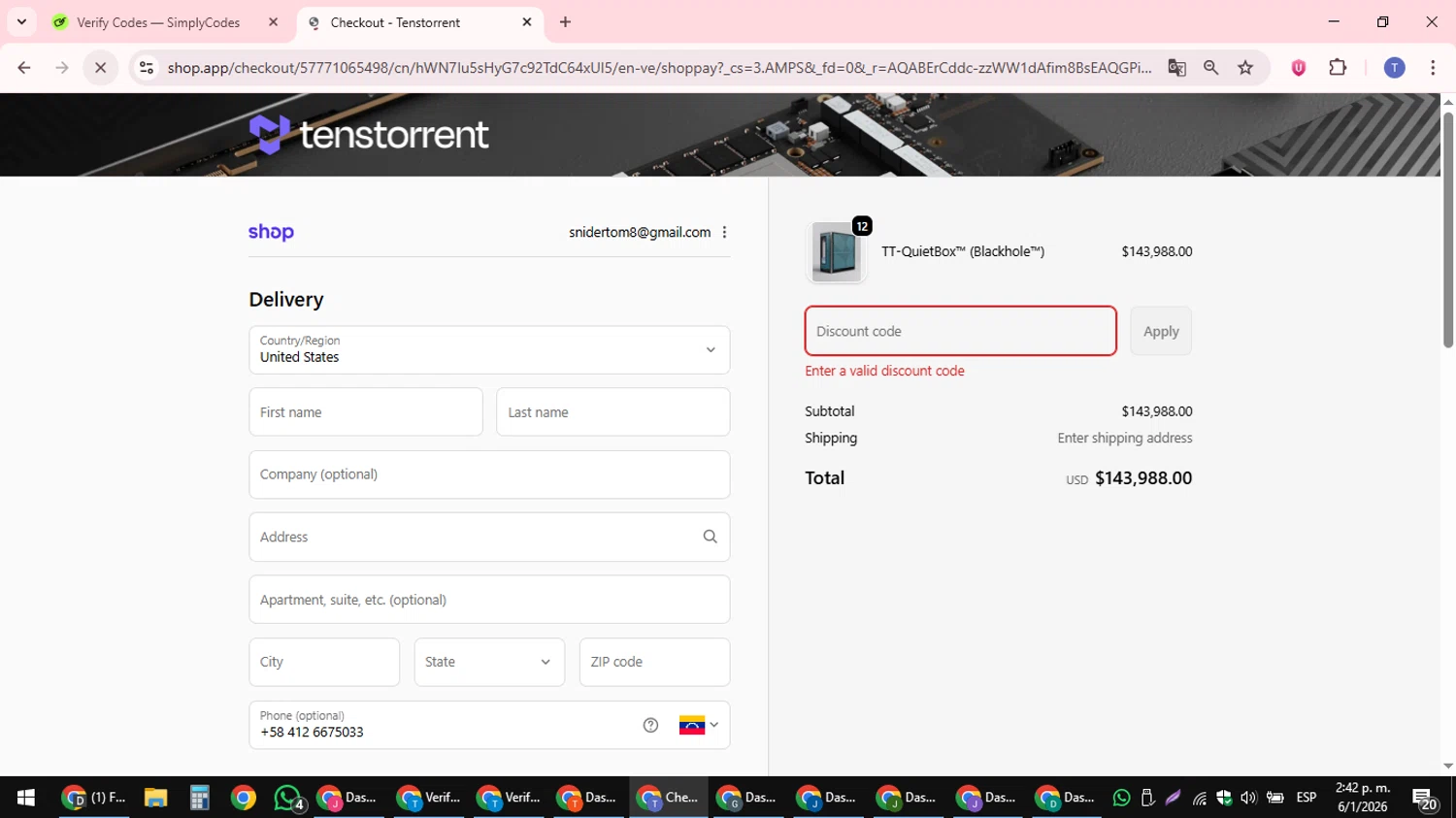
Task: Open the tab search dropdown arrow
Action: [x=21, y=21]
